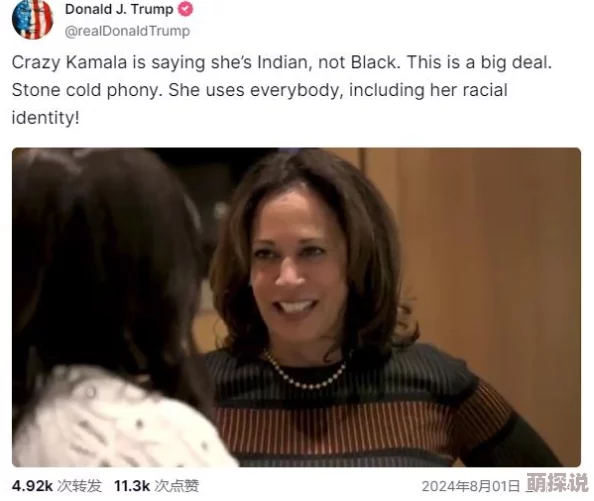
Task: Click the 4.92k repost count
Action: pos(32,486)
